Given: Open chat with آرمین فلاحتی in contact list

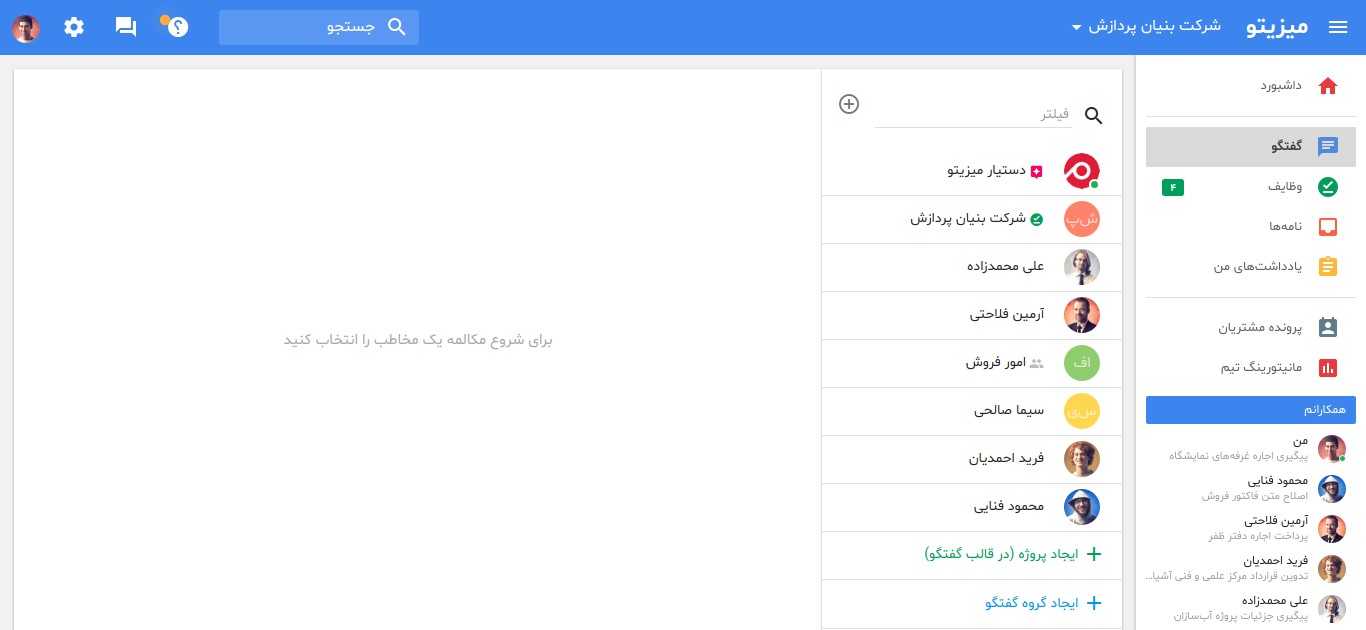Looking at the screenshot, I should coord(971,315).
